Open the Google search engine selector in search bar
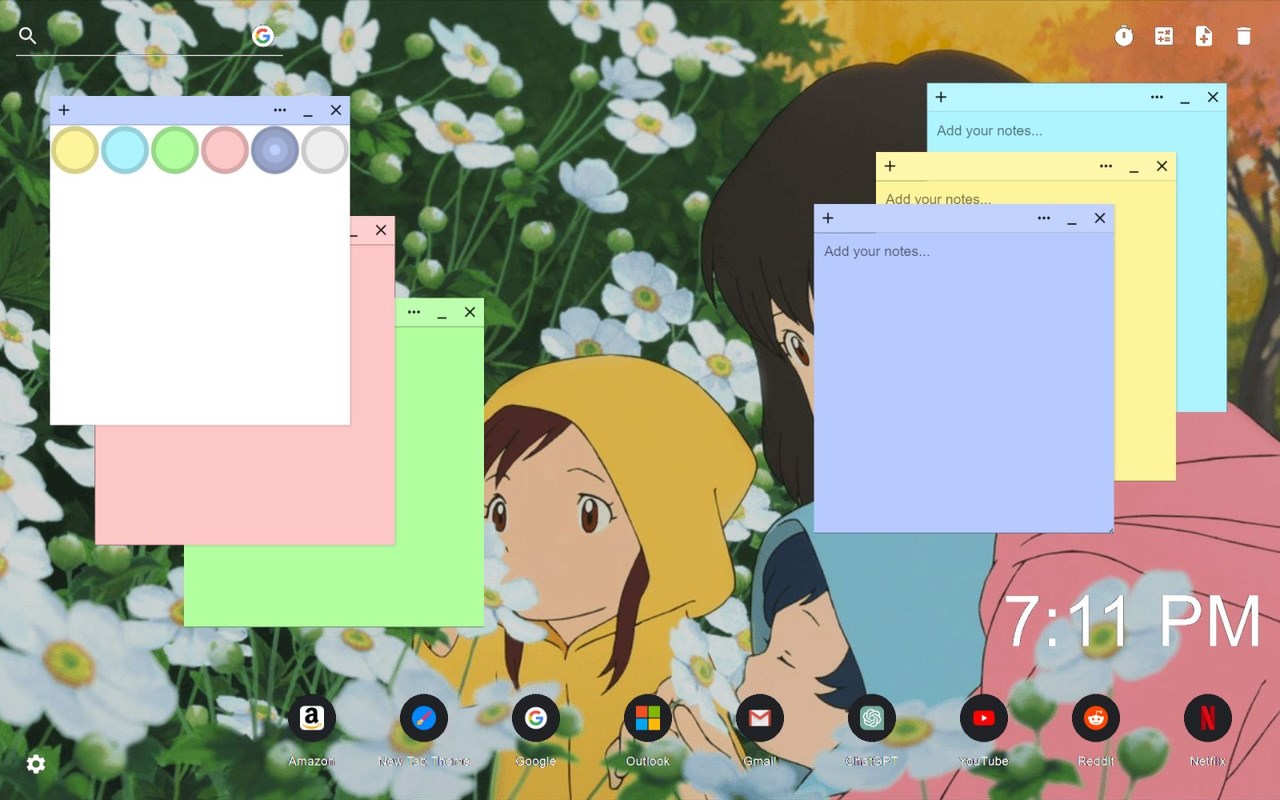 click(x=263, y=36)
